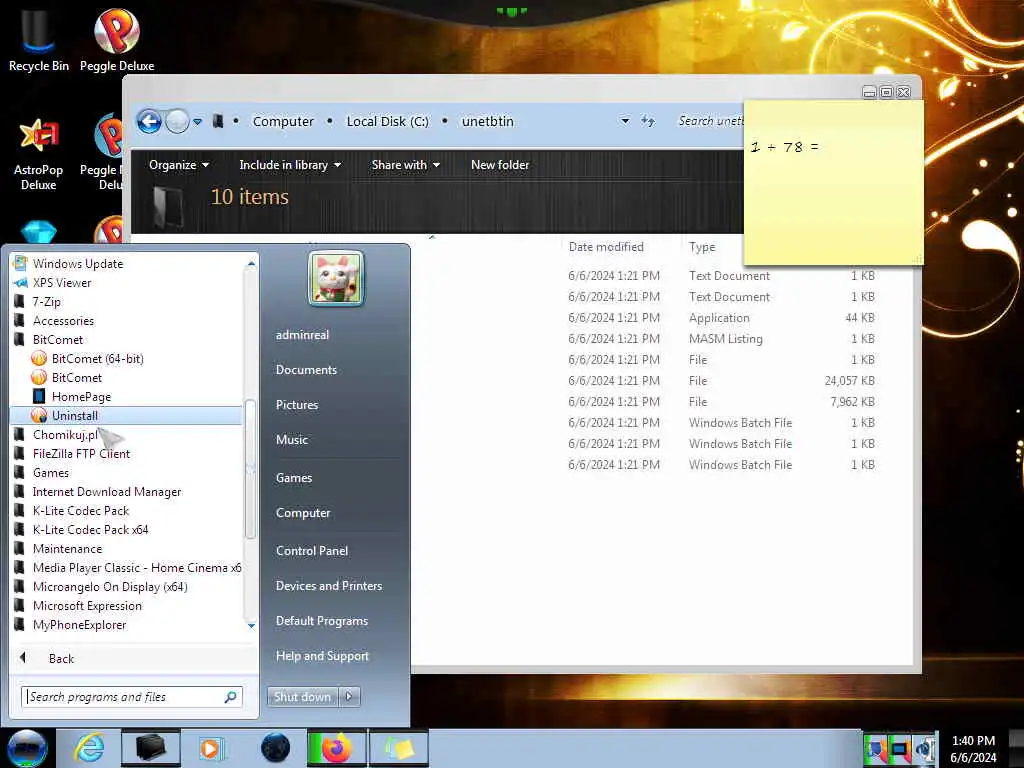Open Firefox from the taskbar
Viewport: 1024px width, 768px height.
coord(336,748)
